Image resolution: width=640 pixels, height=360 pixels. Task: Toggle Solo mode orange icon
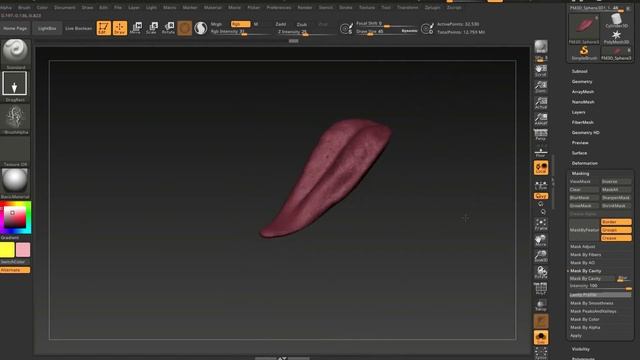click(x=541, y=337)
